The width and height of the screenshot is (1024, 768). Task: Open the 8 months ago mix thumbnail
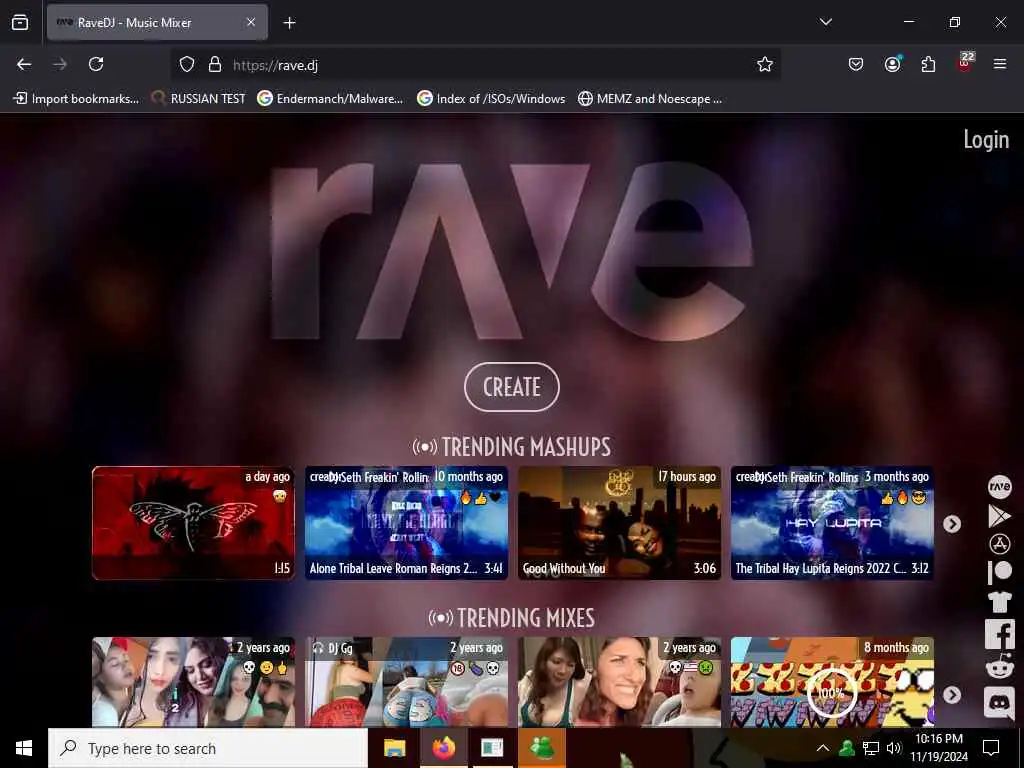(x=832, y=682)
